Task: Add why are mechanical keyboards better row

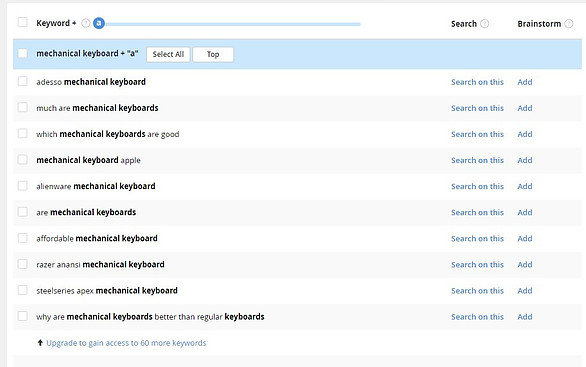Action: [525, 317]
